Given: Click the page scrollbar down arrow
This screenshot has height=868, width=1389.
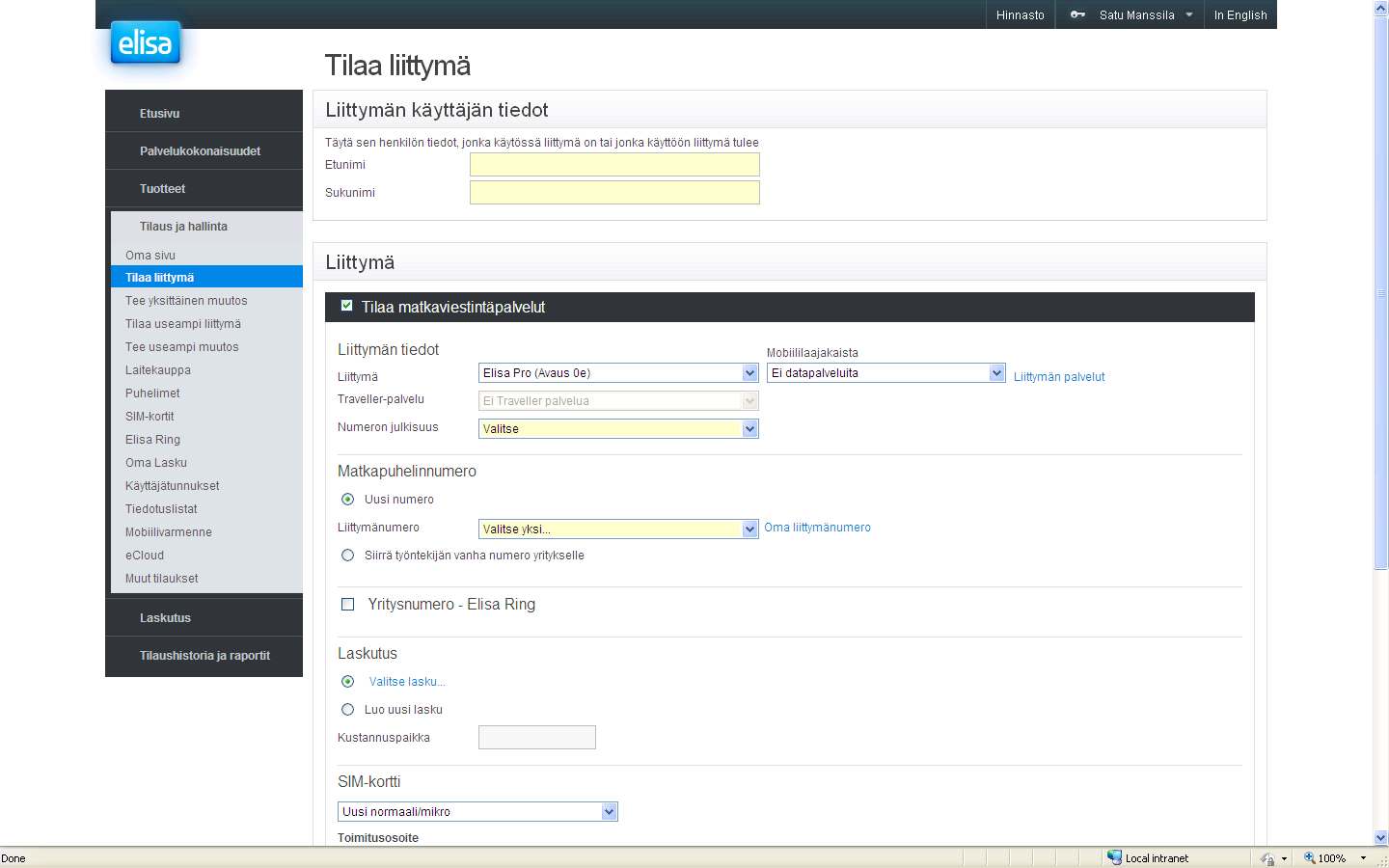Looking at the screenshot, I should [1380, 838].
